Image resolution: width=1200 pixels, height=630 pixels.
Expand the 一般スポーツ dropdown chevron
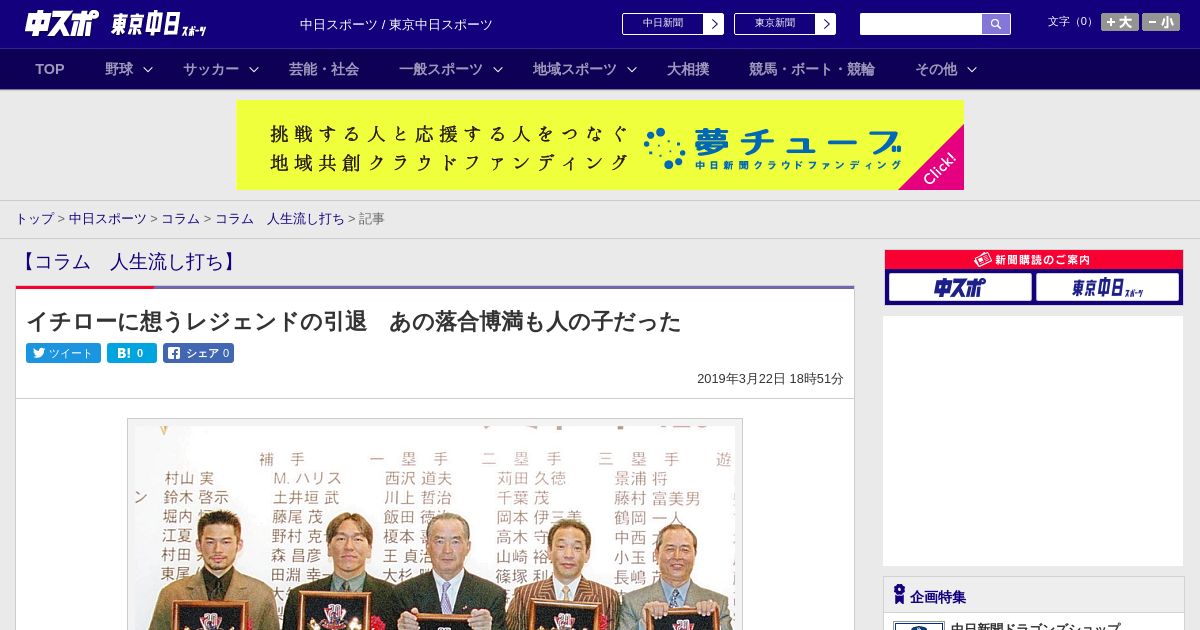498,69
